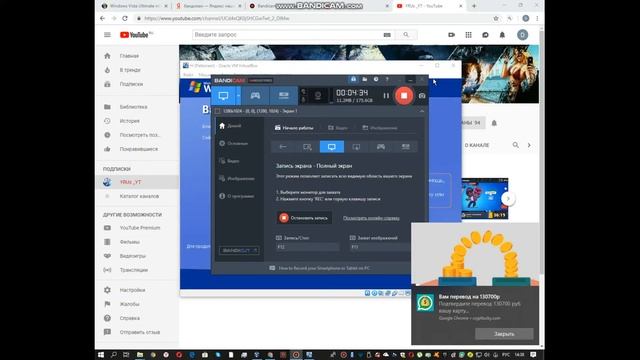Toggle the Bandicam webcam overlay icon
Screen dimensions: 640x360
point(318,96)
